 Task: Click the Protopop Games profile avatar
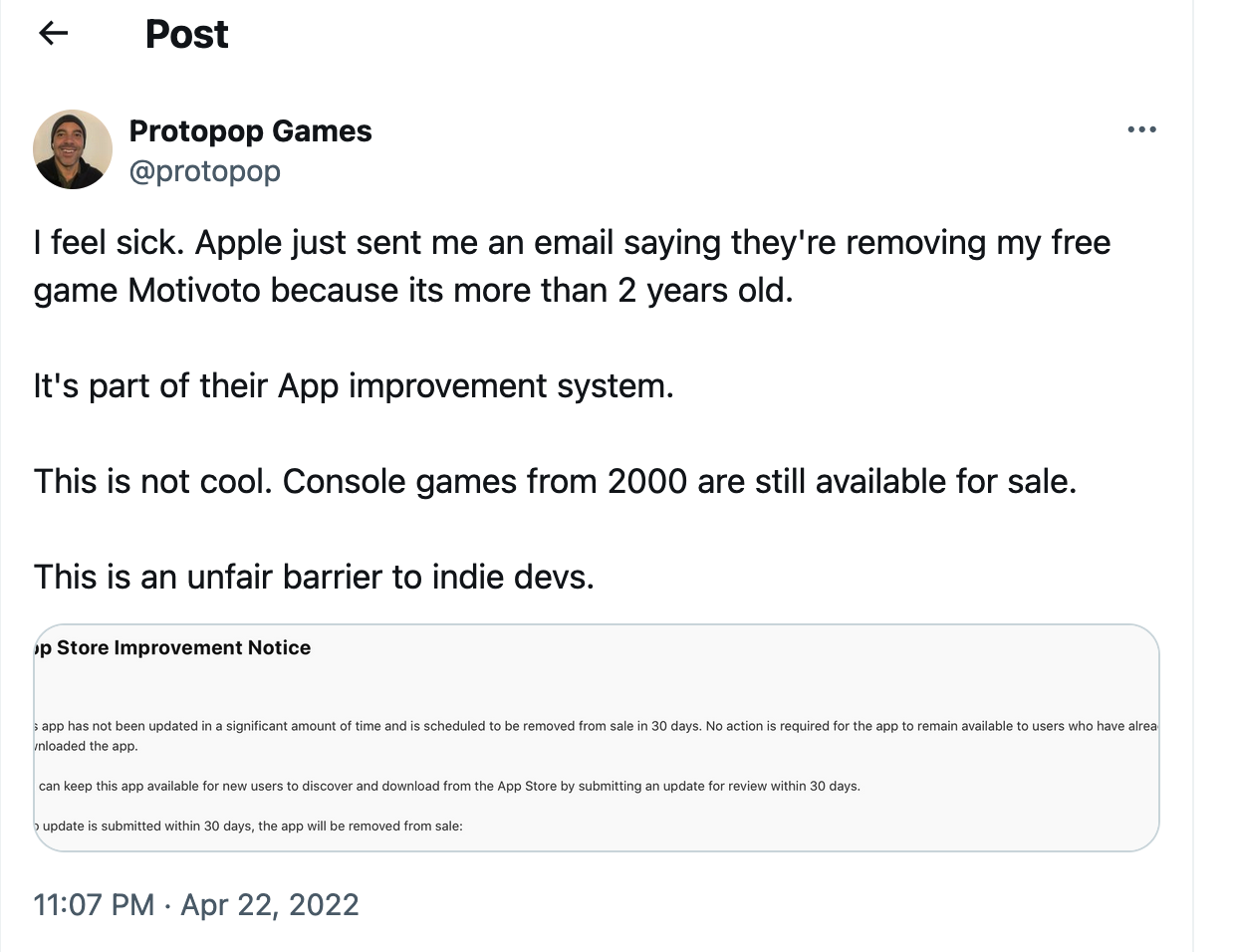73,149
